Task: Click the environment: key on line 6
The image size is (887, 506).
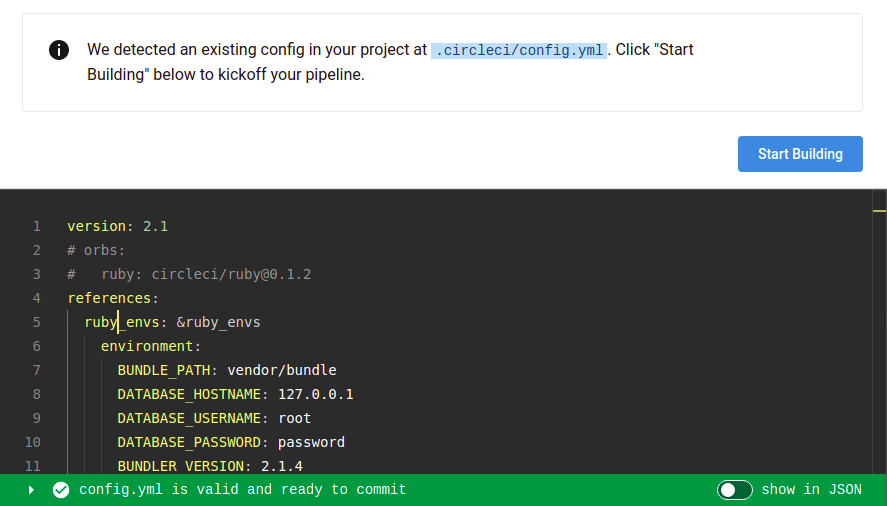Action: [x=151, y=346]
